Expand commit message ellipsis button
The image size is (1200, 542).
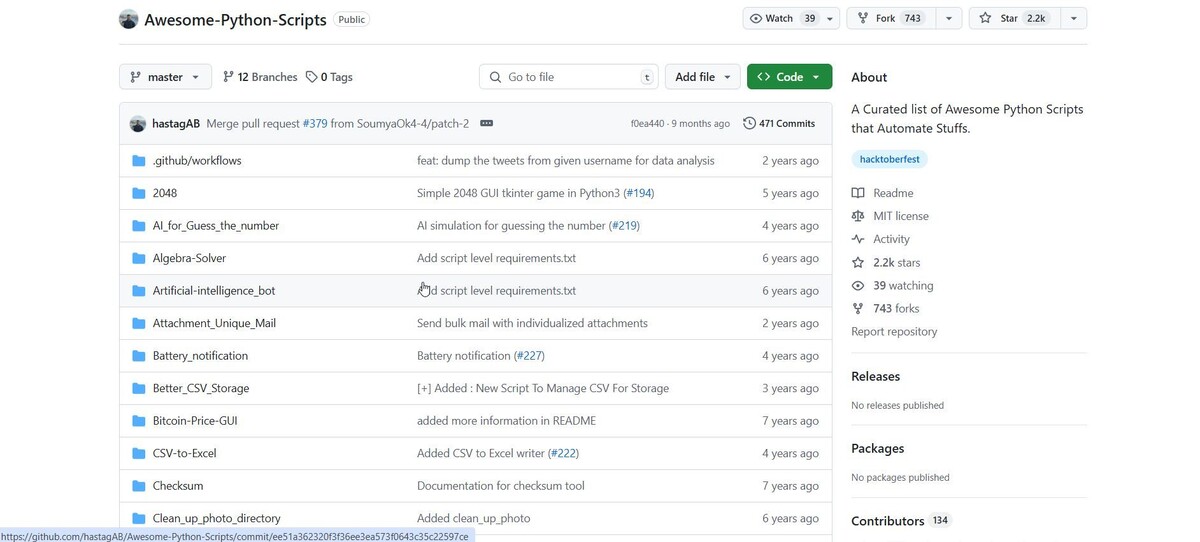coord(486,123)
